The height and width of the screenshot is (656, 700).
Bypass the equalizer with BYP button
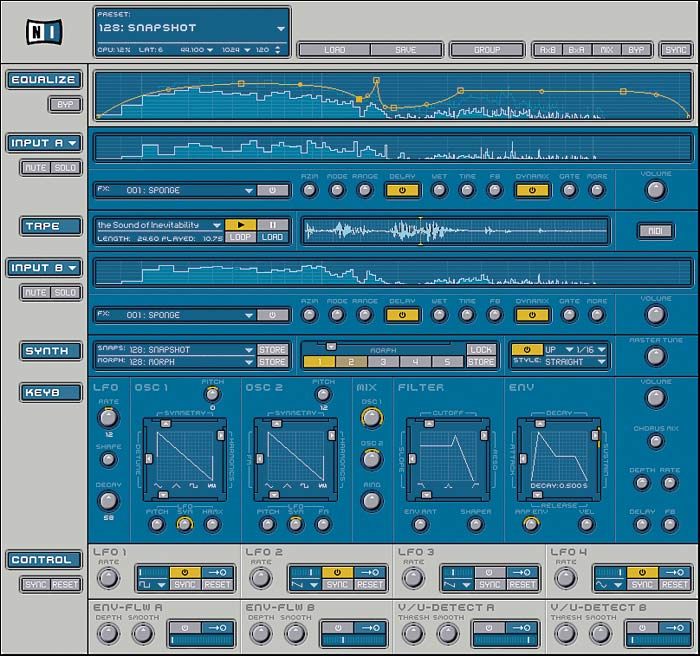tap(65, 104)
